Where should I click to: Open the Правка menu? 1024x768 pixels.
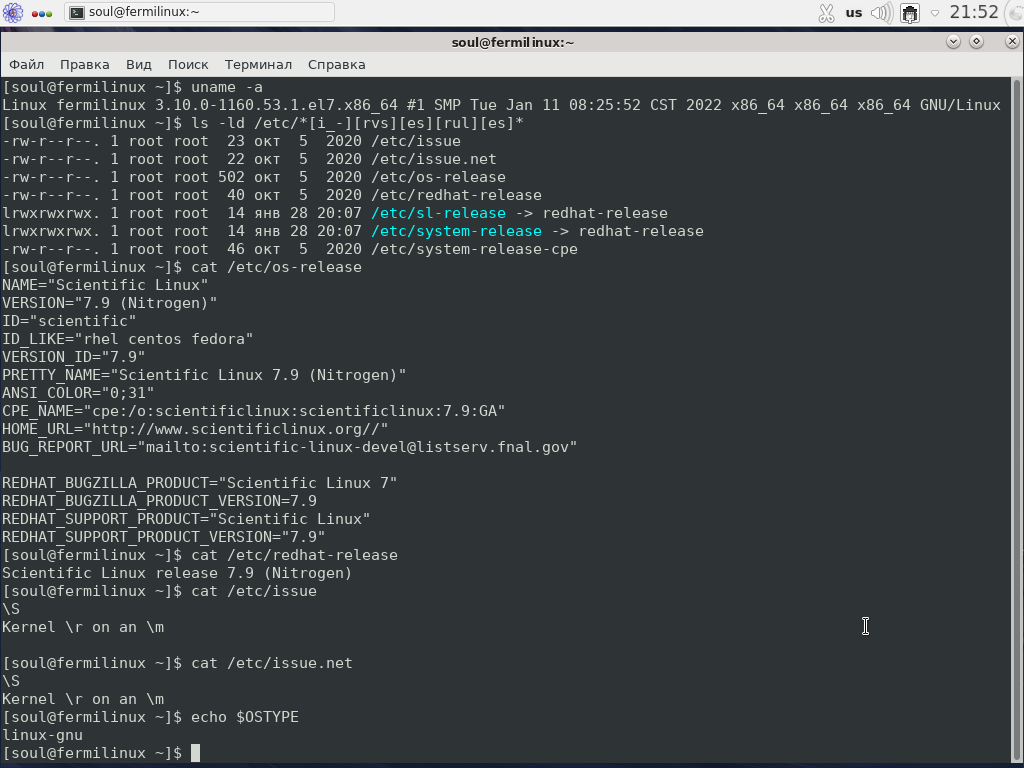point(85,65)
